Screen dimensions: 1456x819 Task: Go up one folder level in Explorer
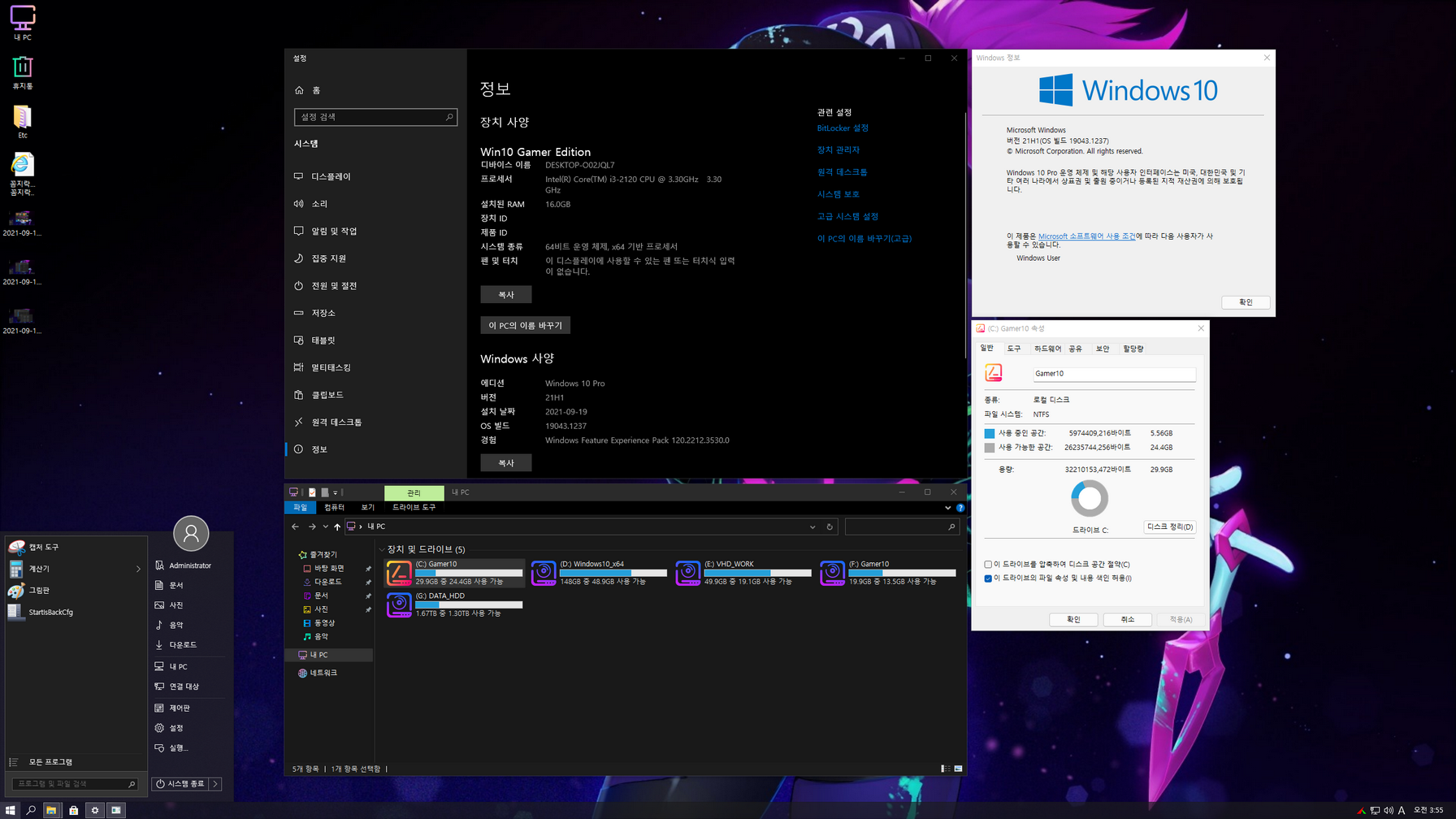337,526
